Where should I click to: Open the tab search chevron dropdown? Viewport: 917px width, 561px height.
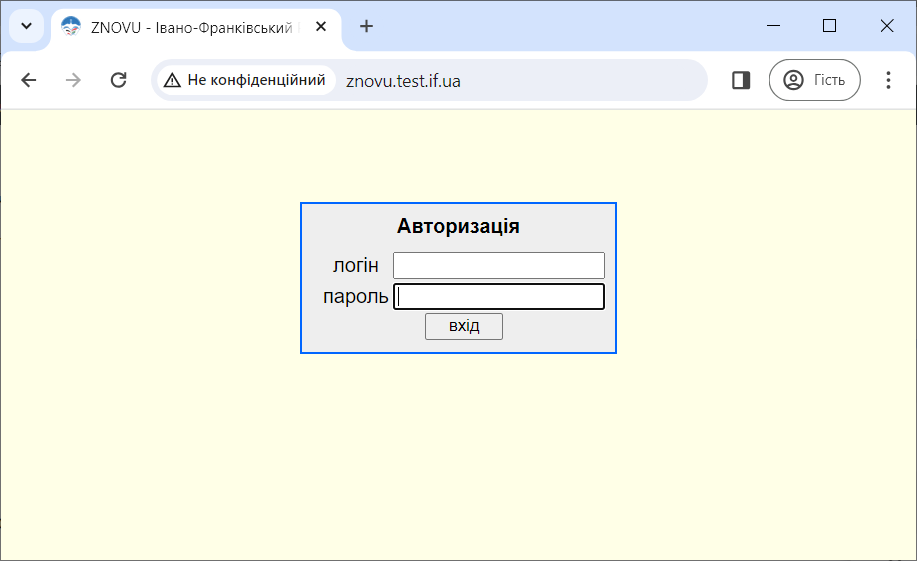click(x=26, y=26)
